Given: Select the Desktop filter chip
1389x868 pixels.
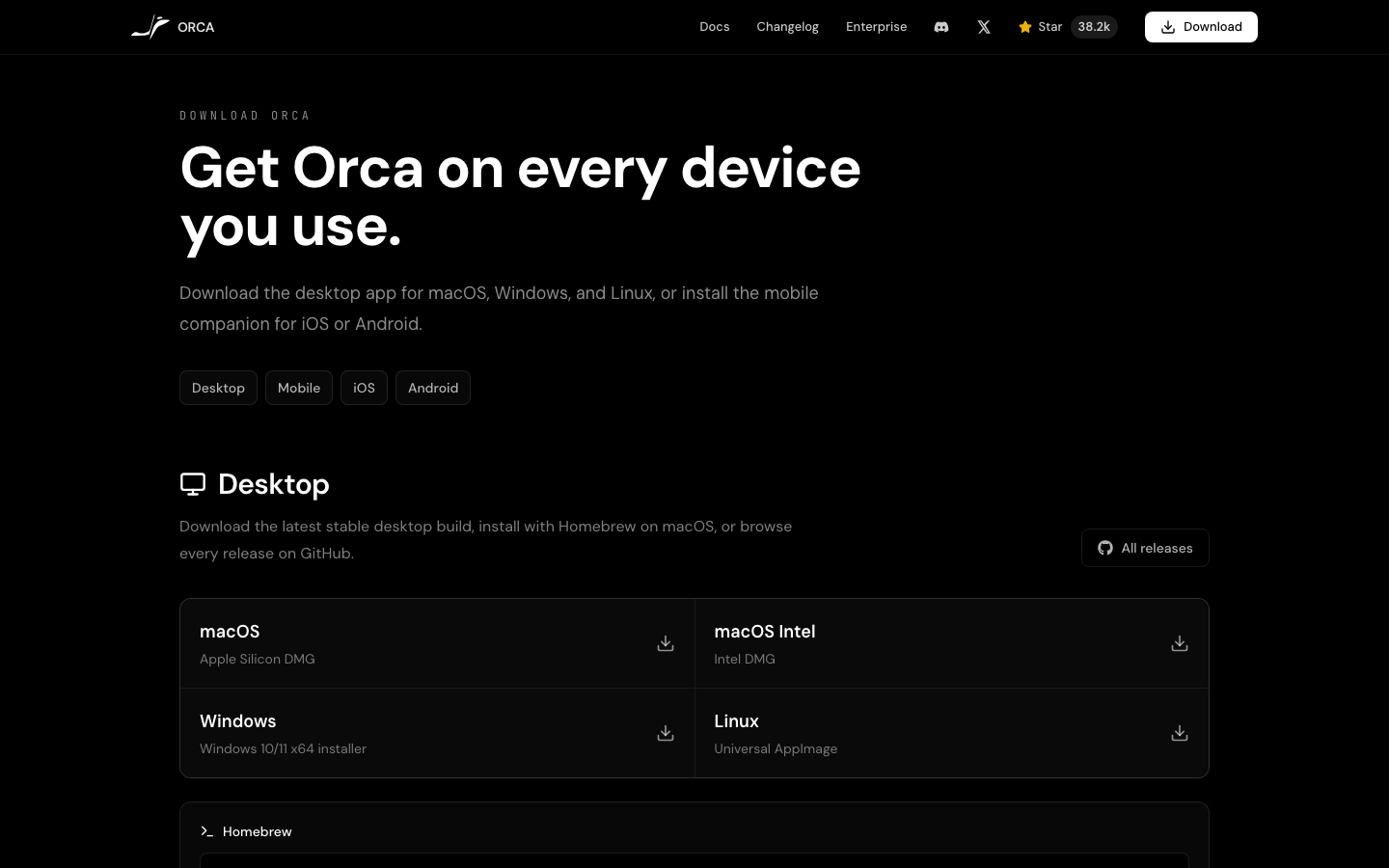Looking at the screenshot, I should 218,388.
